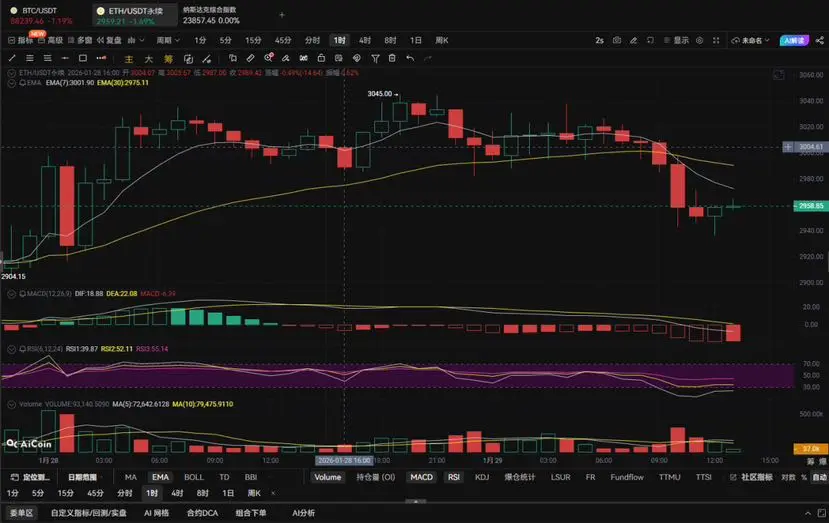Open the 未命名 cloud layout dropdown
The image size is (829, 523).
pyautogui.click(x=751, y=40)
